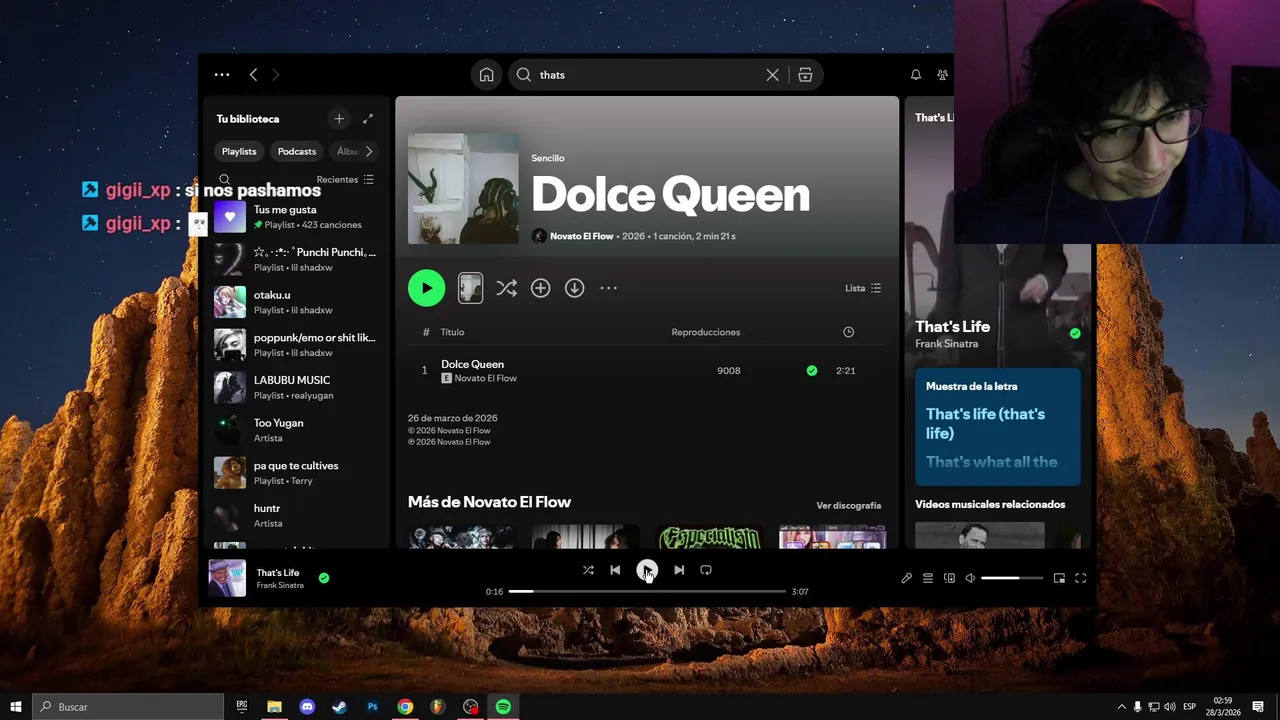
Task: Open the Browse icon beside search
Action: [805, 75]
